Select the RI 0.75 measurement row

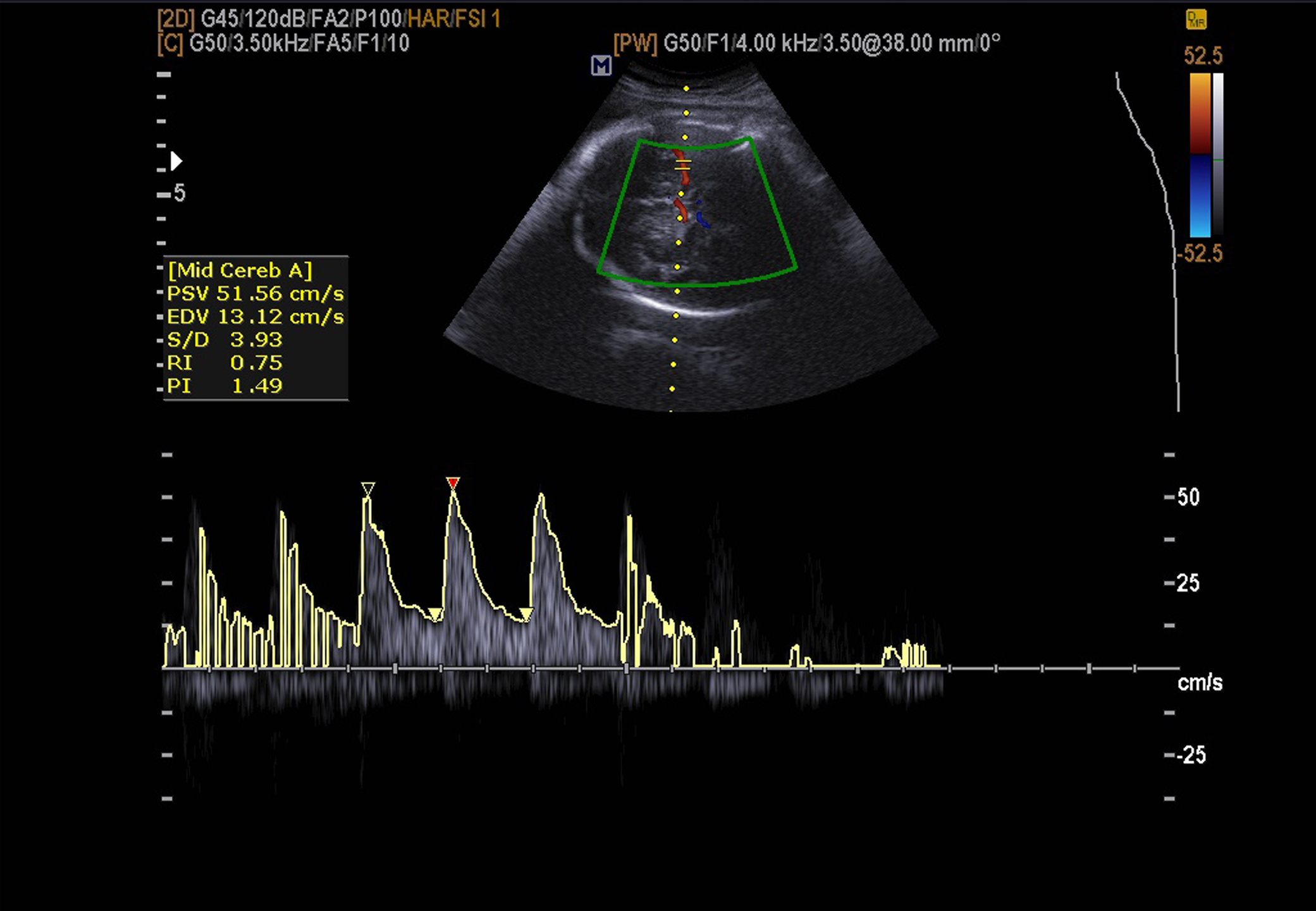[224, 362]
